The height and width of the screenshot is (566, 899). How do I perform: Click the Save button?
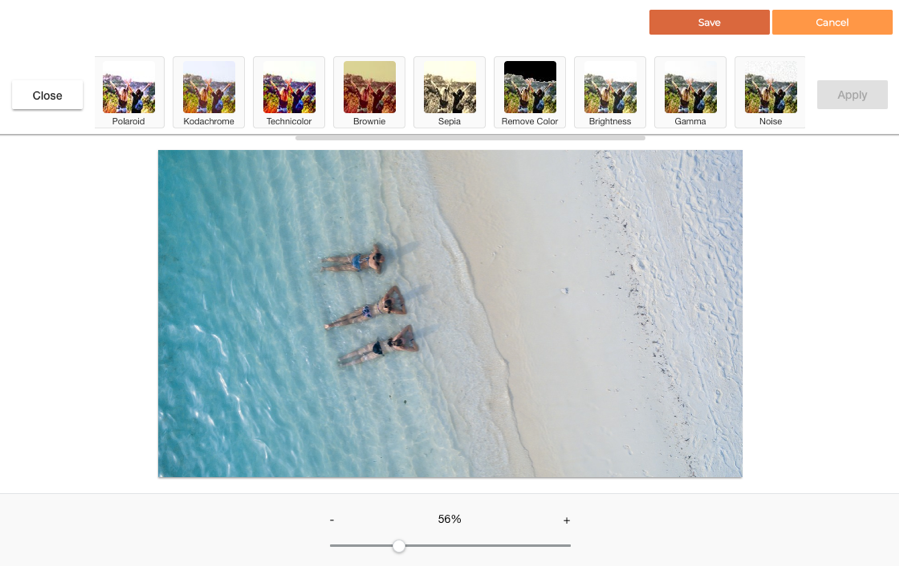click(x=709, y=22)
